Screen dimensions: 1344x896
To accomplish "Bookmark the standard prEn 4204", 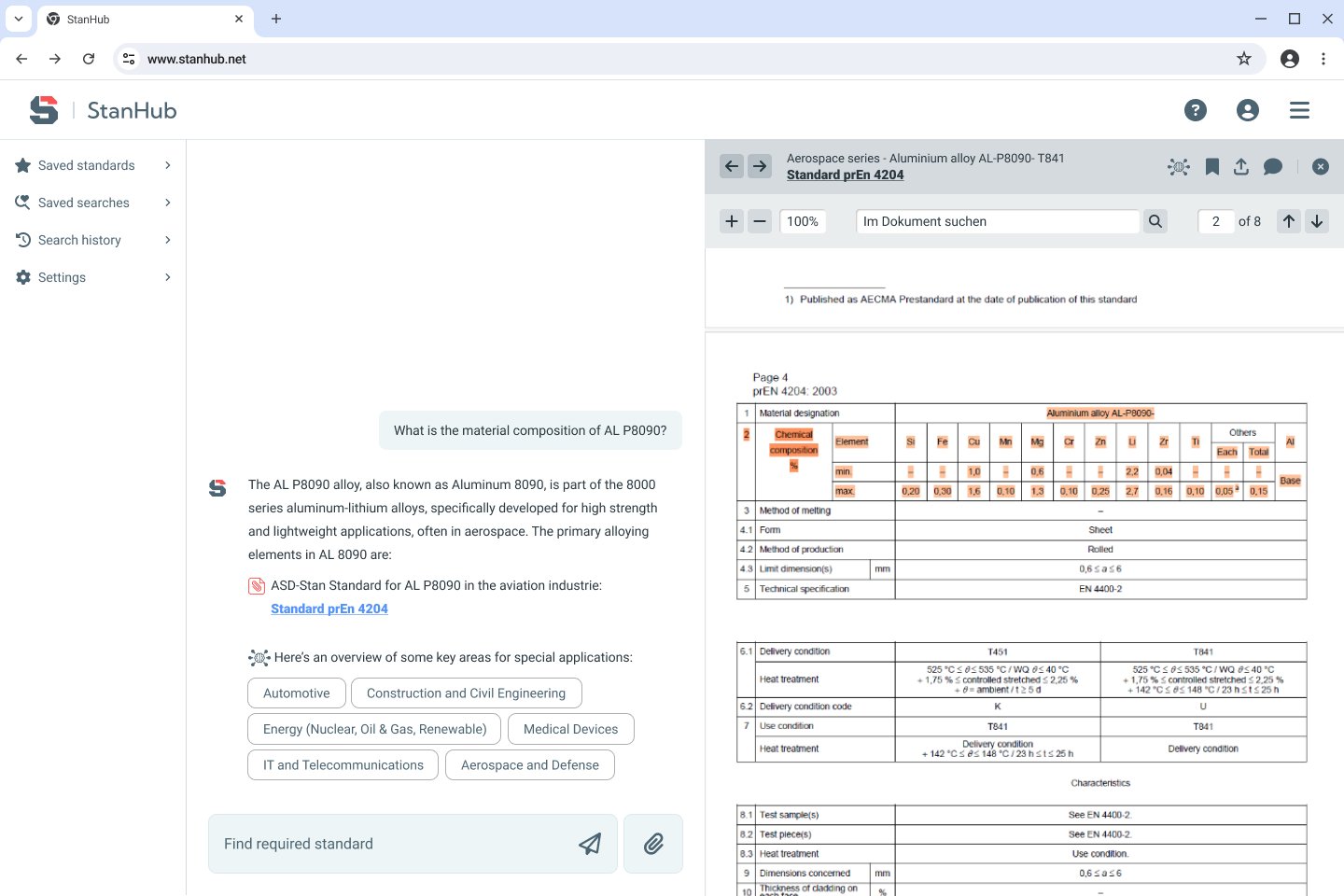I will pos(1211,166).
